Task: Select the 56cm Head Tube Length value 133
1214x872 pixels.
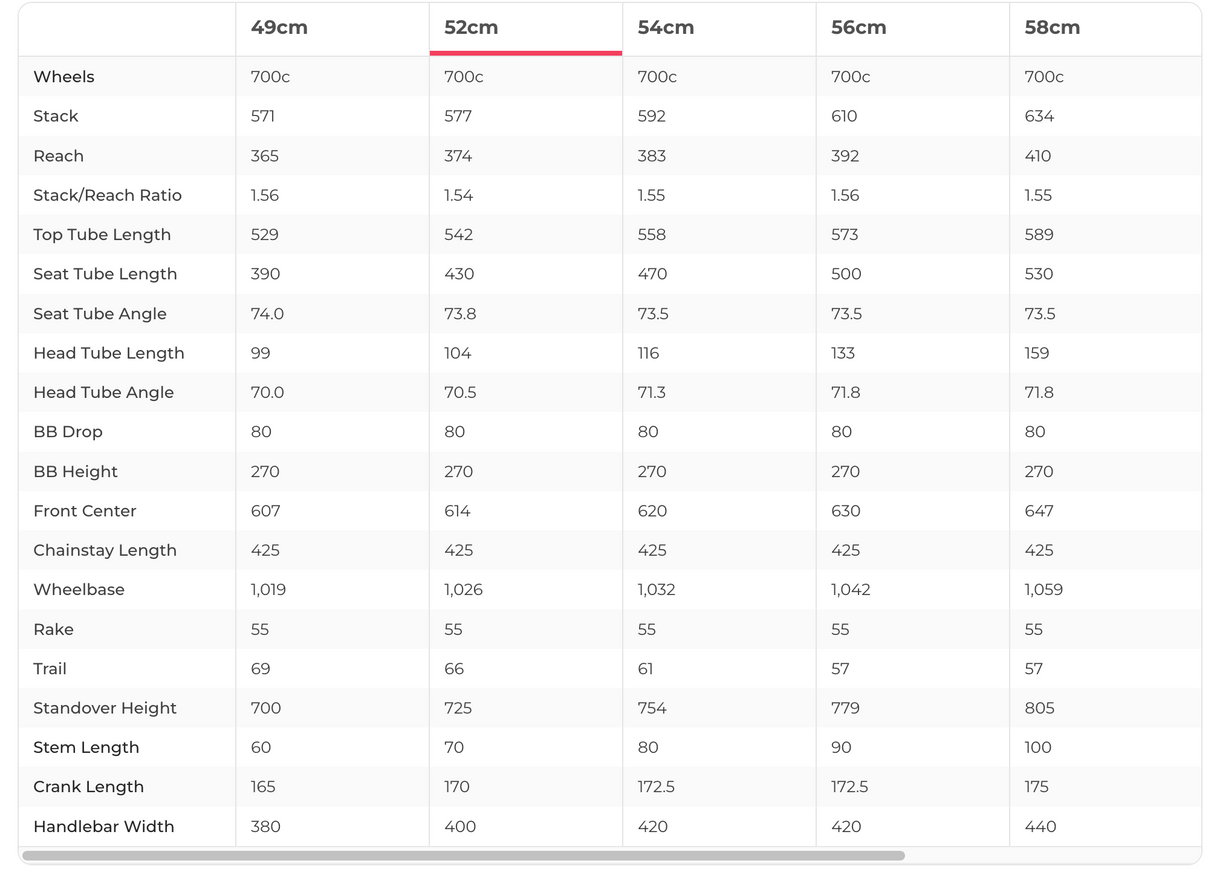Action: click(x=843, y=353)
